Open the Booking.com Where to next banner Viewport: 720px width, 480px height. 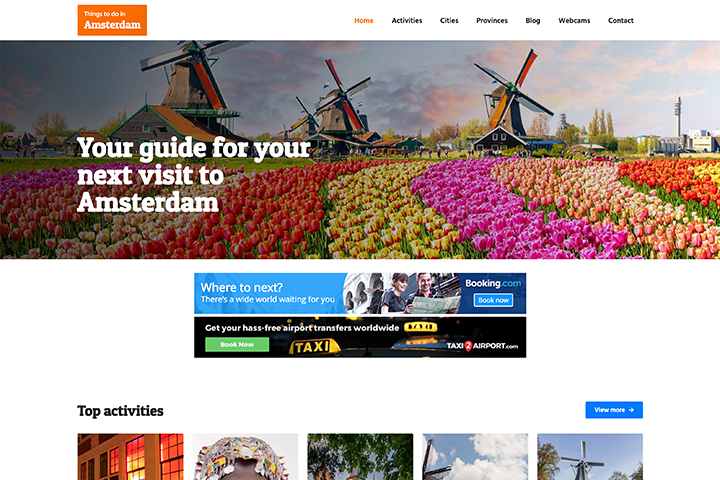[x=360, y=294]
